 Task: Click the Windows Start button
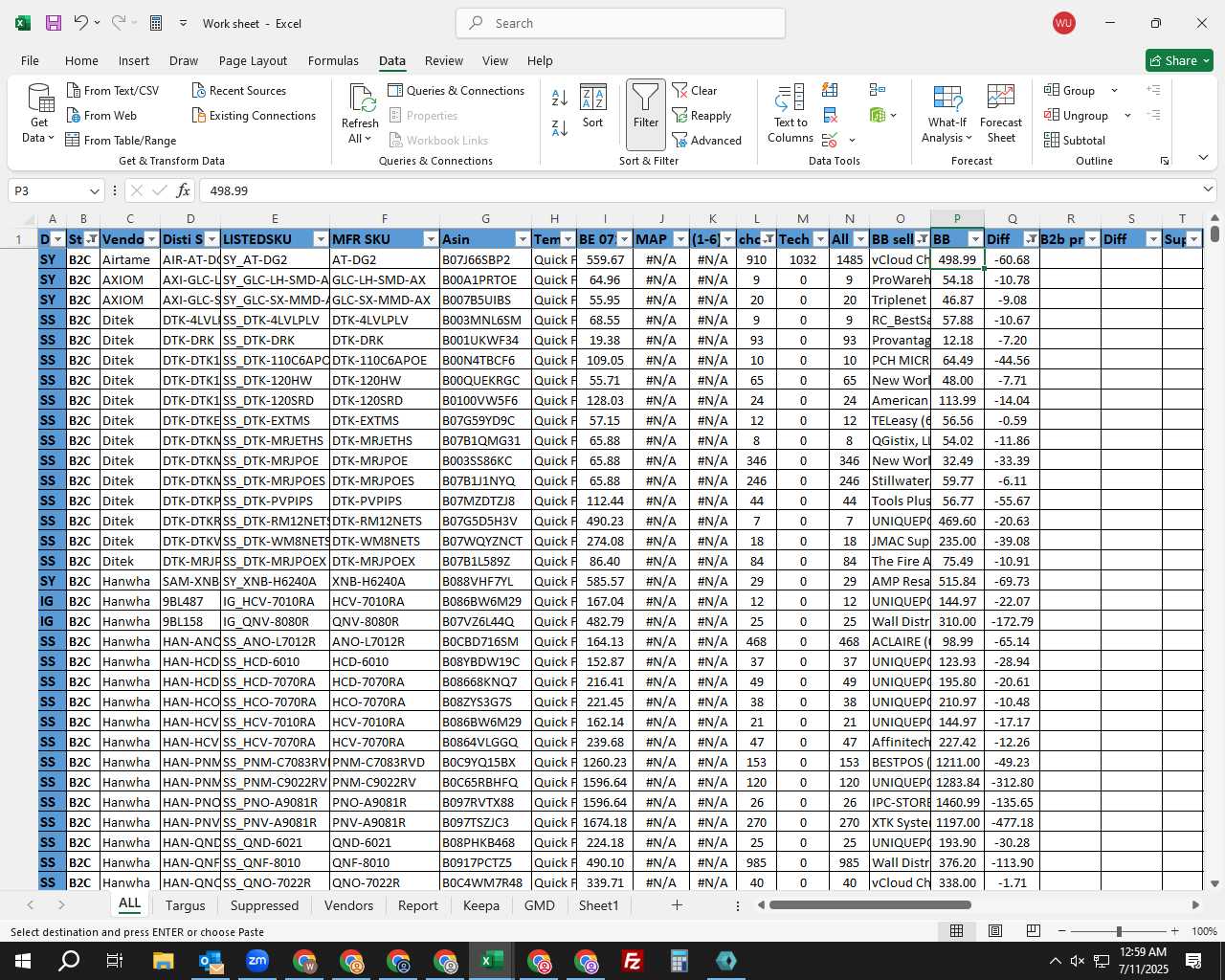click(x=23, y=961)
